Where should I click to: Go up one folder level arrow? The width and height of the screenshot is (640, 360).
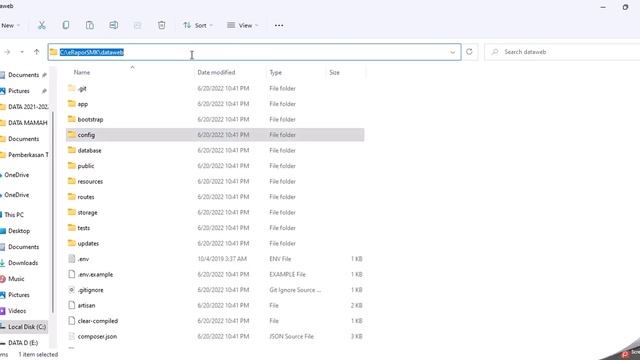coord(36,52)
